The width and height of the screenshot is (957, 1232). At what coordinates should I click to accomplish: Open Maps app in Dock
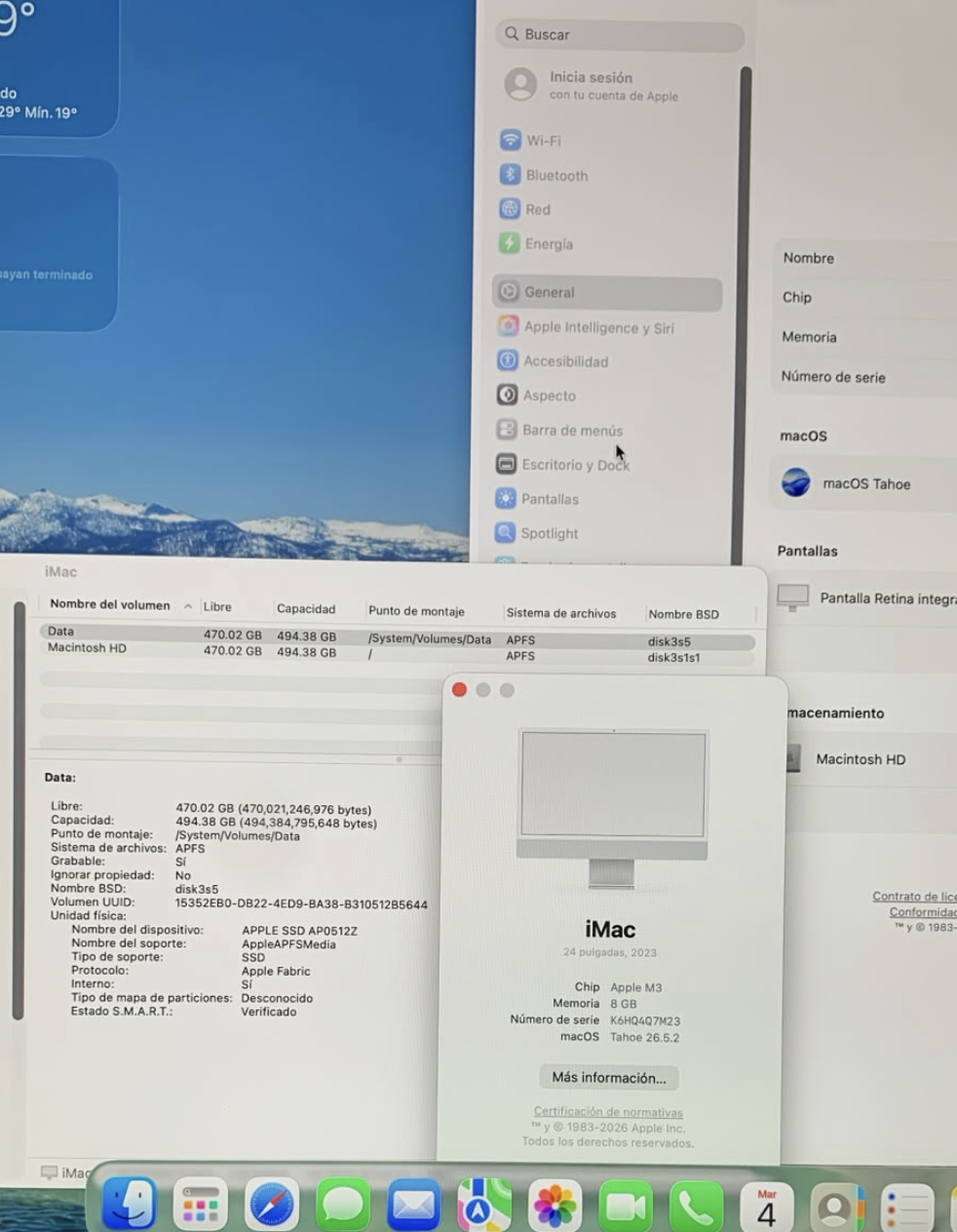point(484,1206)
